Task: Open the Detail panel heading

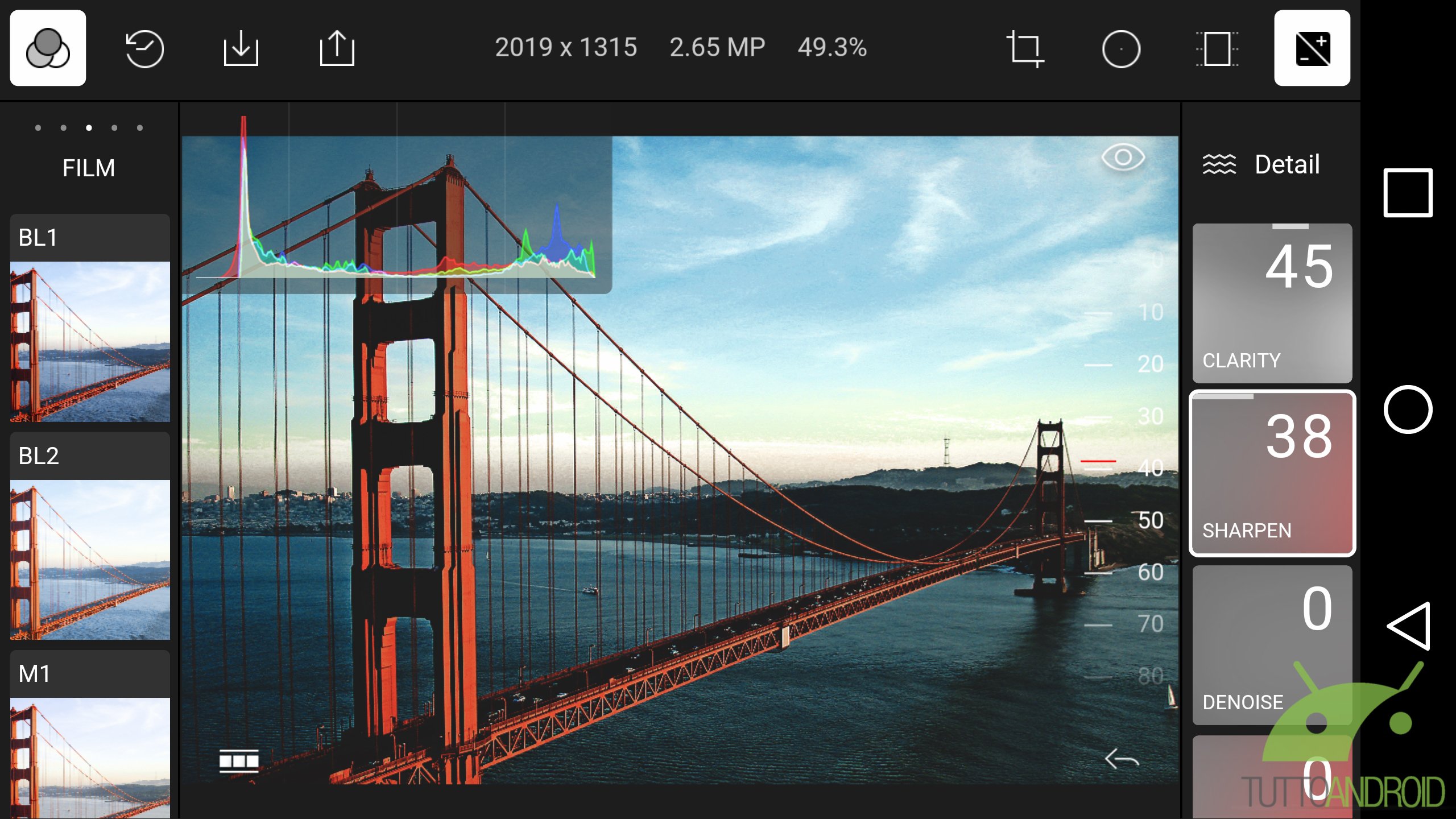Action: pyautogui.click(x=1287, y=164)
